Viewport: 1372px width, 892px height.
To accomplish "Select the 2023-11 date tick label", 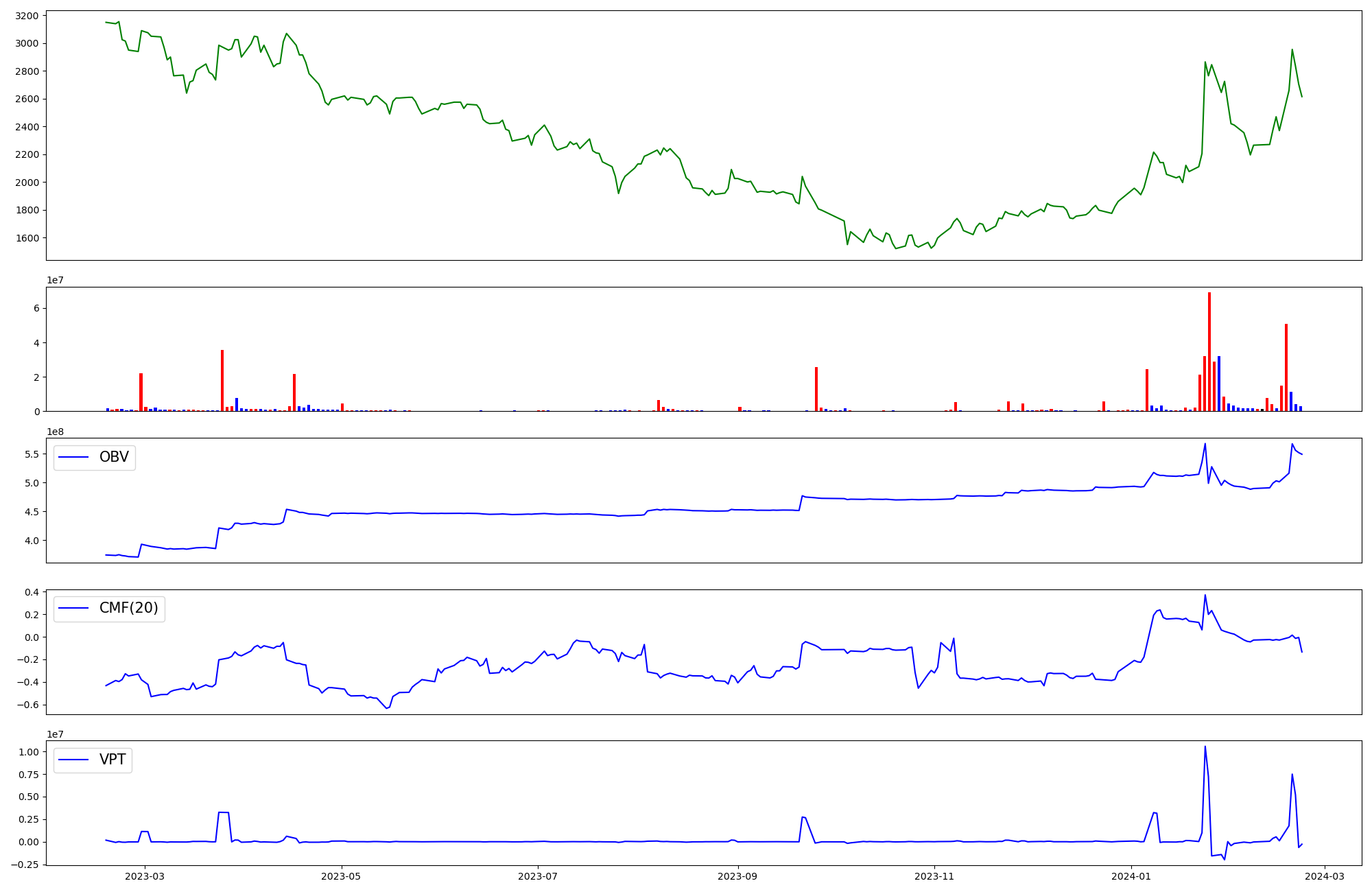I will coord(934,876).
